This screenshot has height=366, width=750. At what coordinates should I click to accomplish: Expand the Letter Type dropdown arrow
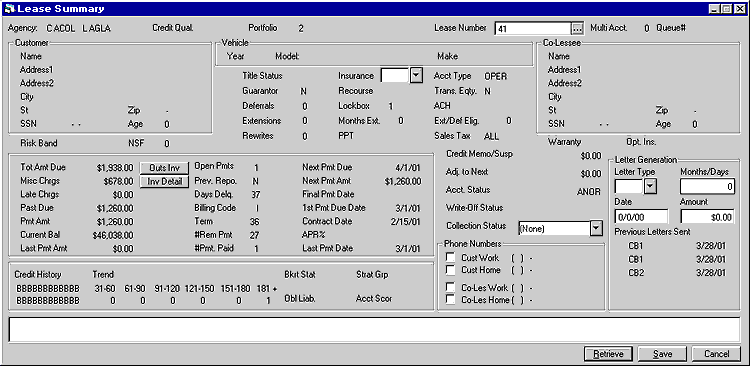(x=650, y=186)
